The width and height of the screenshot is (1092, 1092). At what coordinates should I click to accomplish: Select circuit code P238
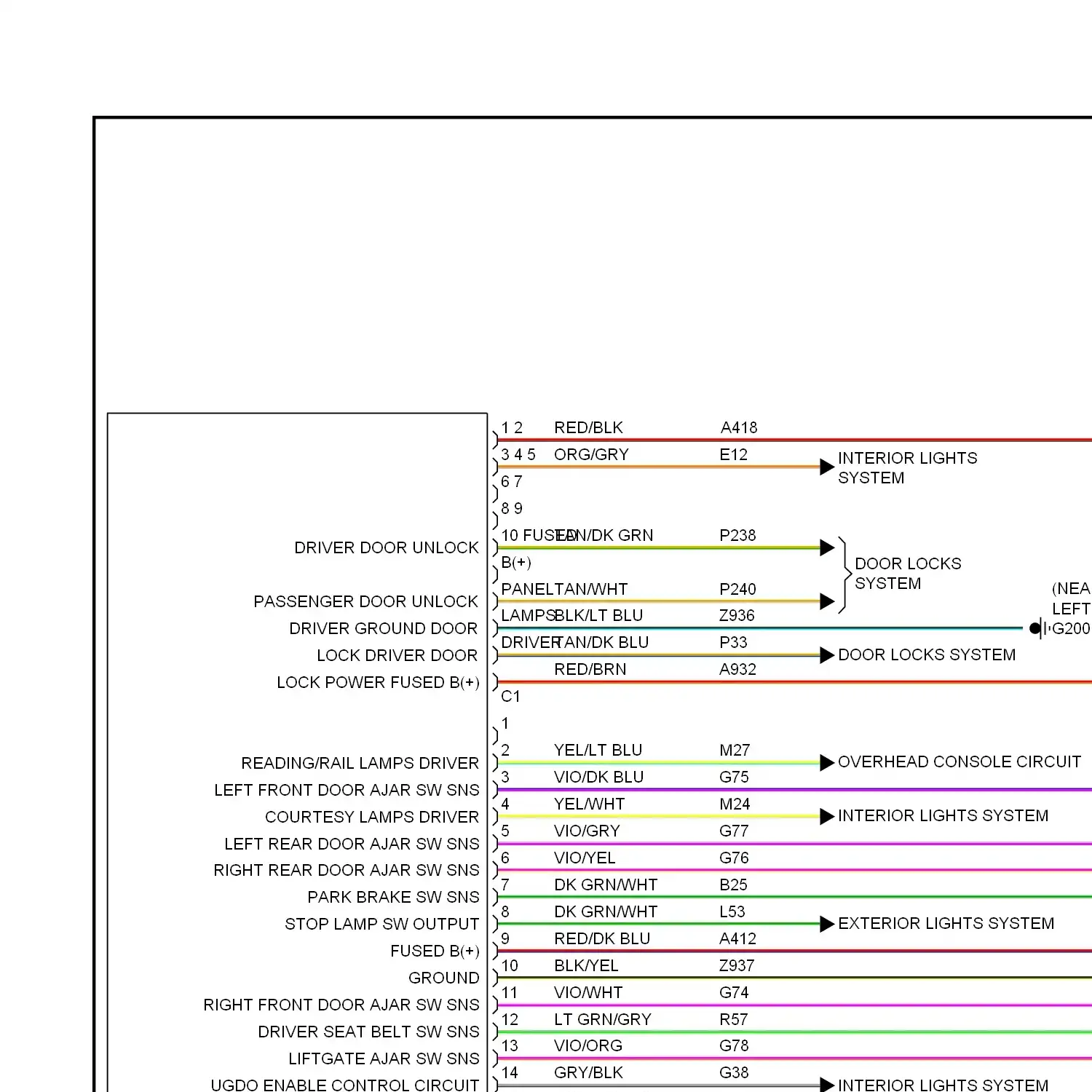pos(737,536)
